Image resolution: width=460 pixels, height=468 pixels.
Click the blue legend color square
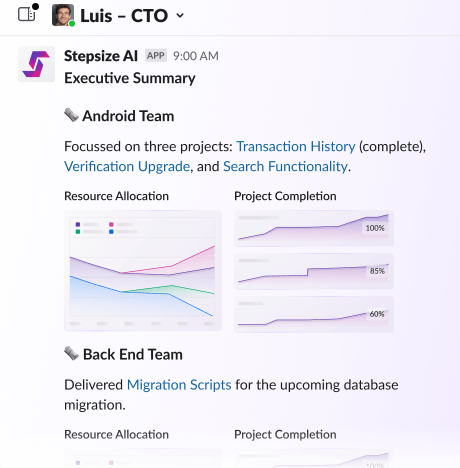point(111,232)
